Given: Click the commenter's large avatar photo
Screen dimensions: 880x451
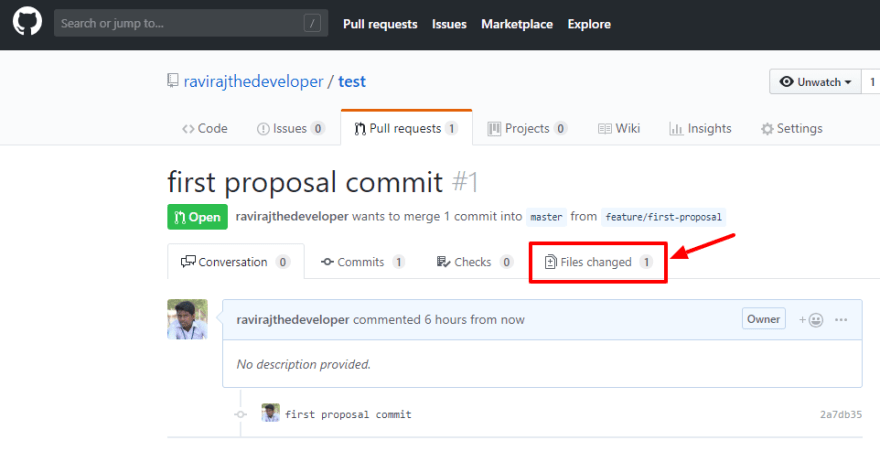Looking at the screenshot, I should (x=187, y=319).
